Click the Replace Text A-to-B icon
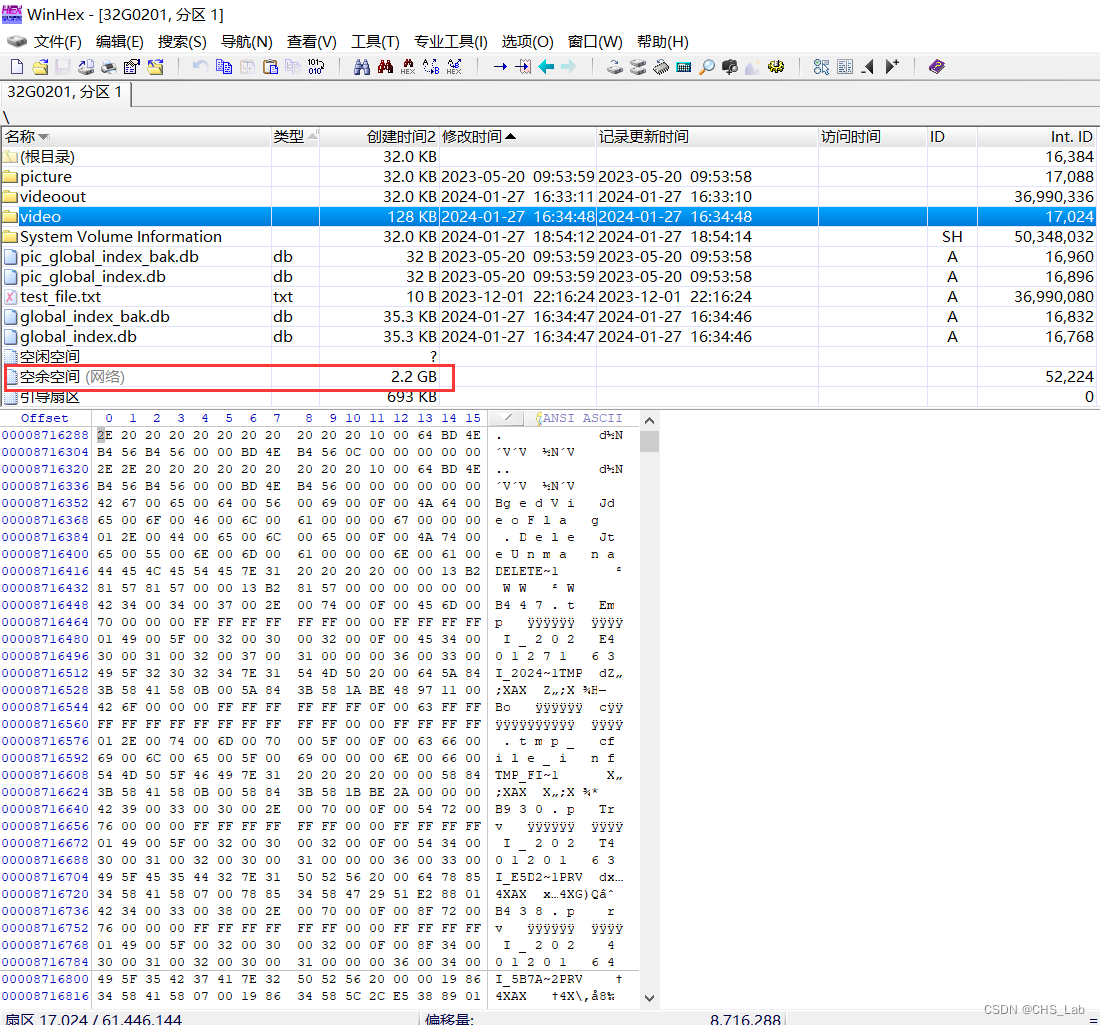This screenshot has width=1100, height=1025. coord(431,67)
